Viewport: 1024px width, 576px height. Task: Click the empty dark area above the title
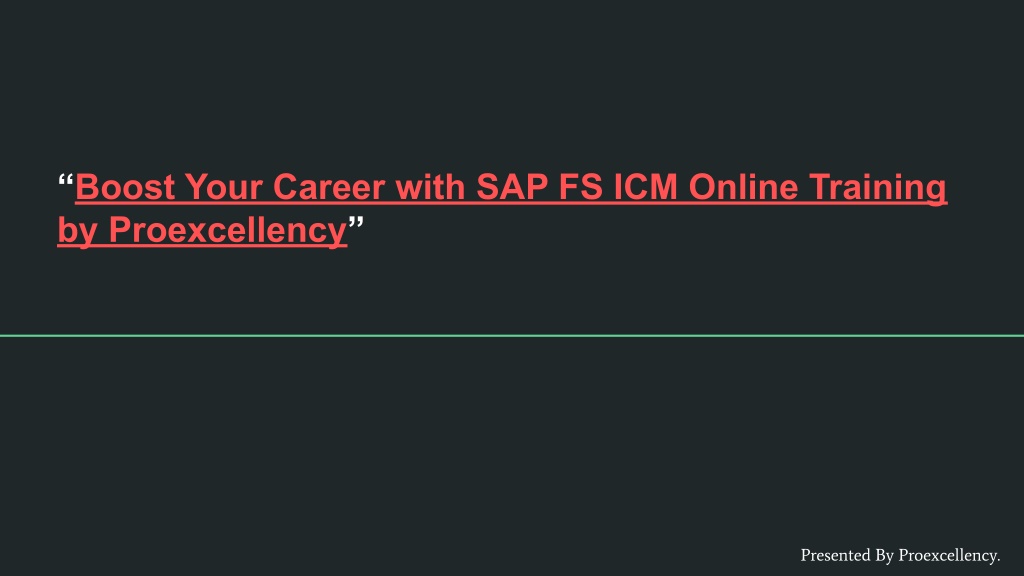[512, 78]
